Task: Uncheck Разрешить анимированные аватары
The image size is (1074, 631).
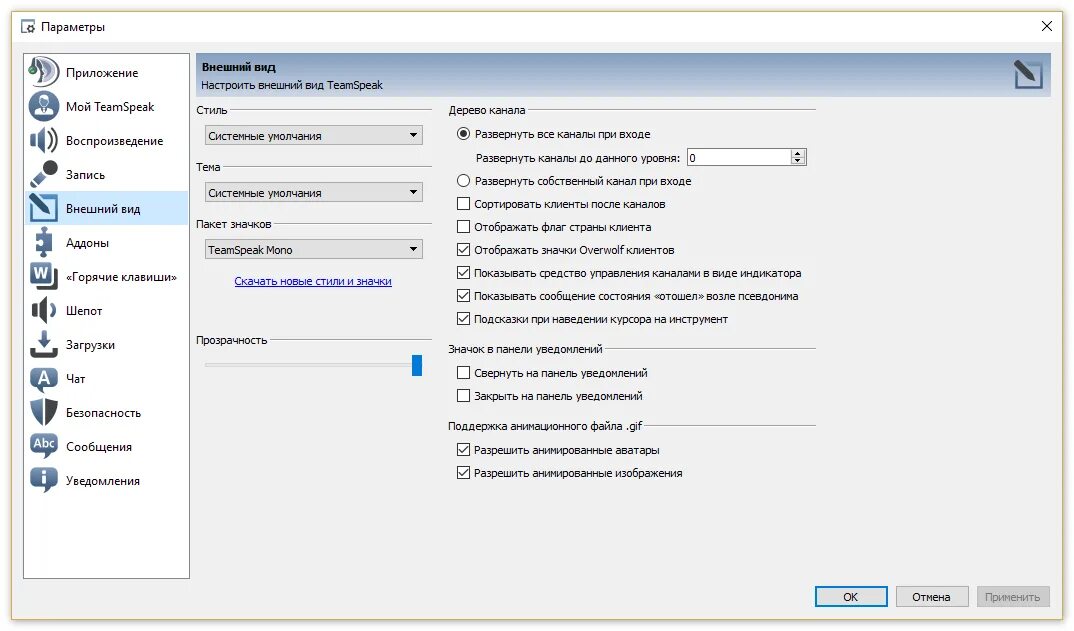Action: (x=464, y=449)
